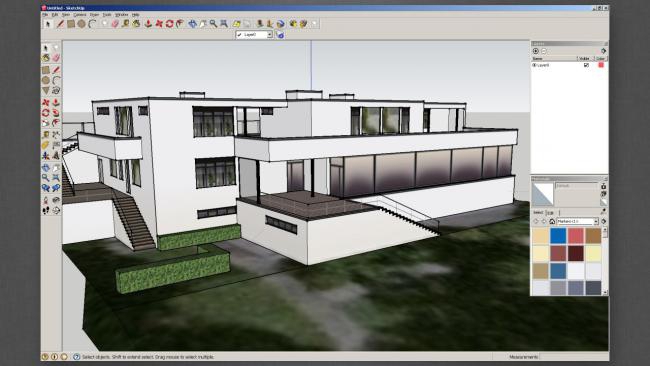The height and width of the screenshot is (366, 650).
Task: Open the View menu
Action: pos(66,15)
